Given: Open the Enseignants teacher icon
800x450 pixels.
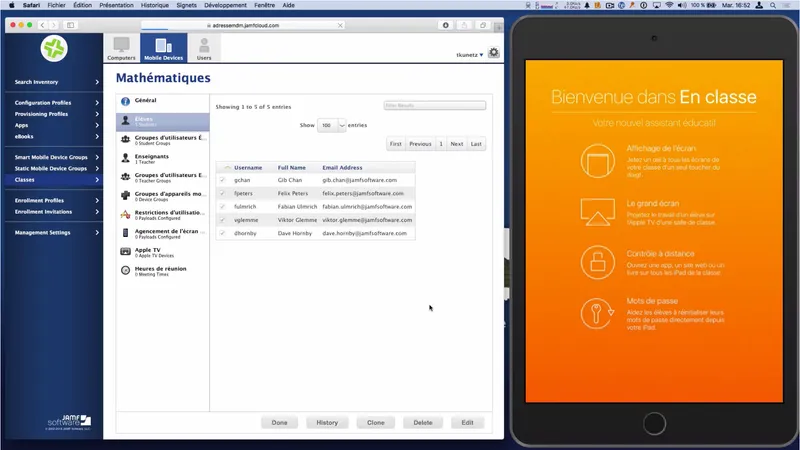Looking at the screenshot, I should (126, 158).
